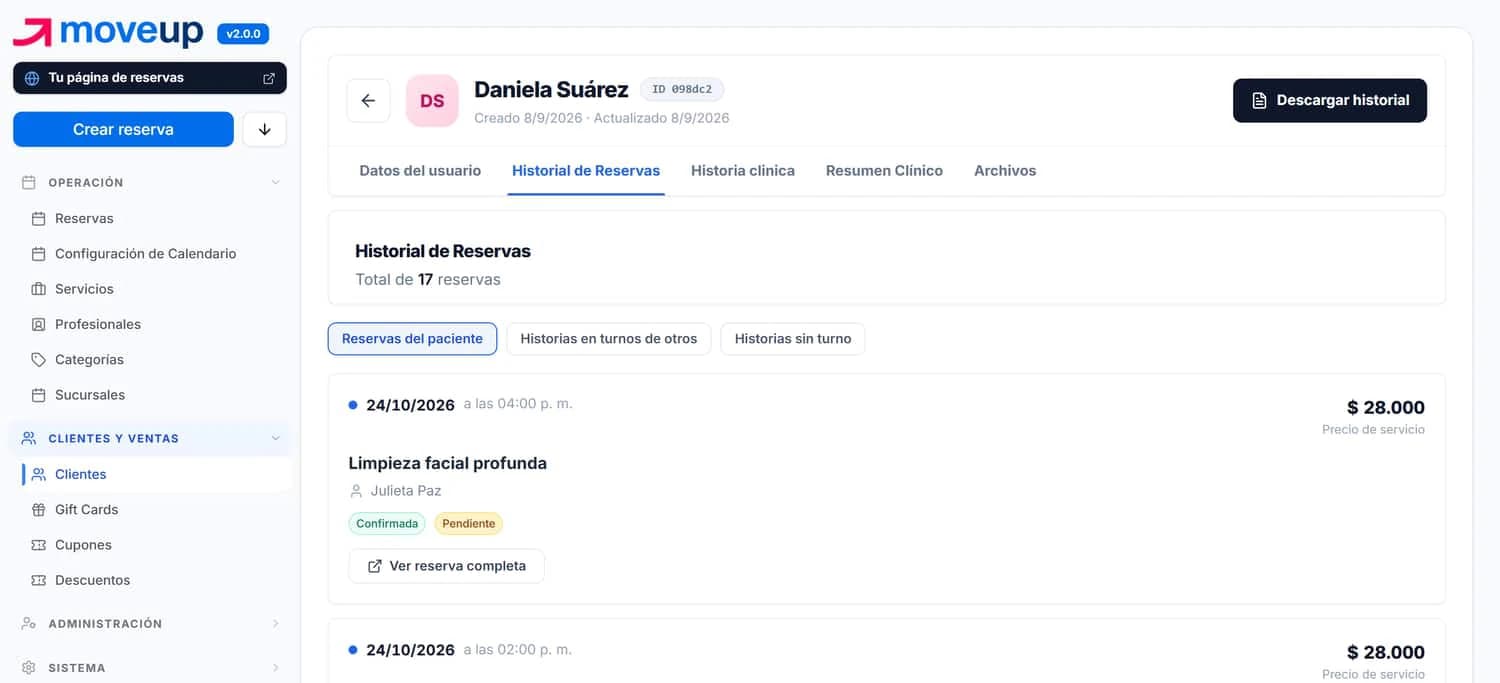
Task: Click the Pendiente status badge
Action: coord(468,524)
